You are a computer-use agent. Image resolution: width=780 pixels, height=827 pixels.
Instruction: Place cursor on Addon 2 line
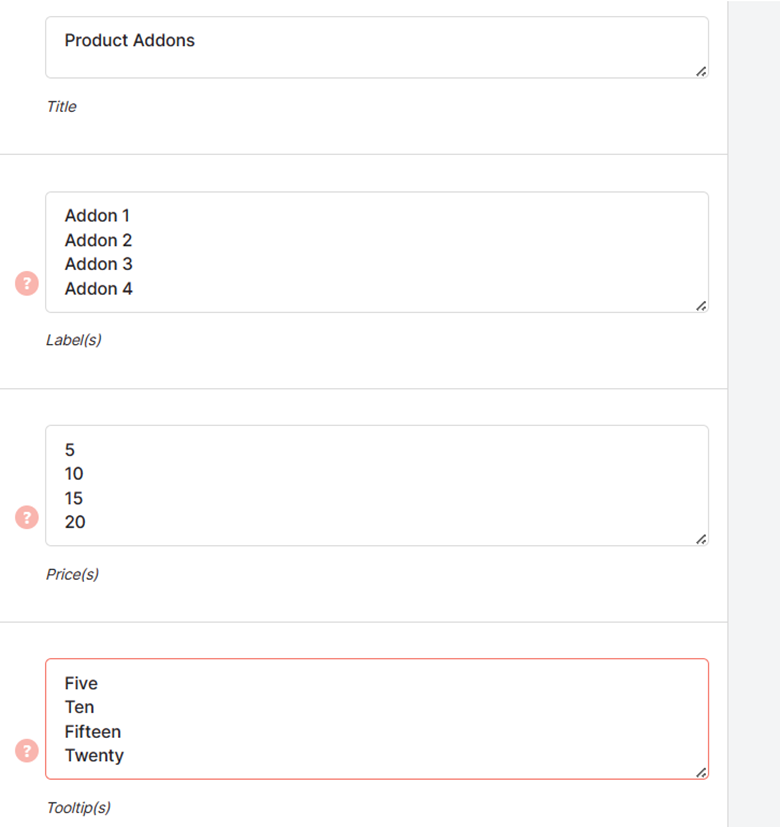click(98, 241)
